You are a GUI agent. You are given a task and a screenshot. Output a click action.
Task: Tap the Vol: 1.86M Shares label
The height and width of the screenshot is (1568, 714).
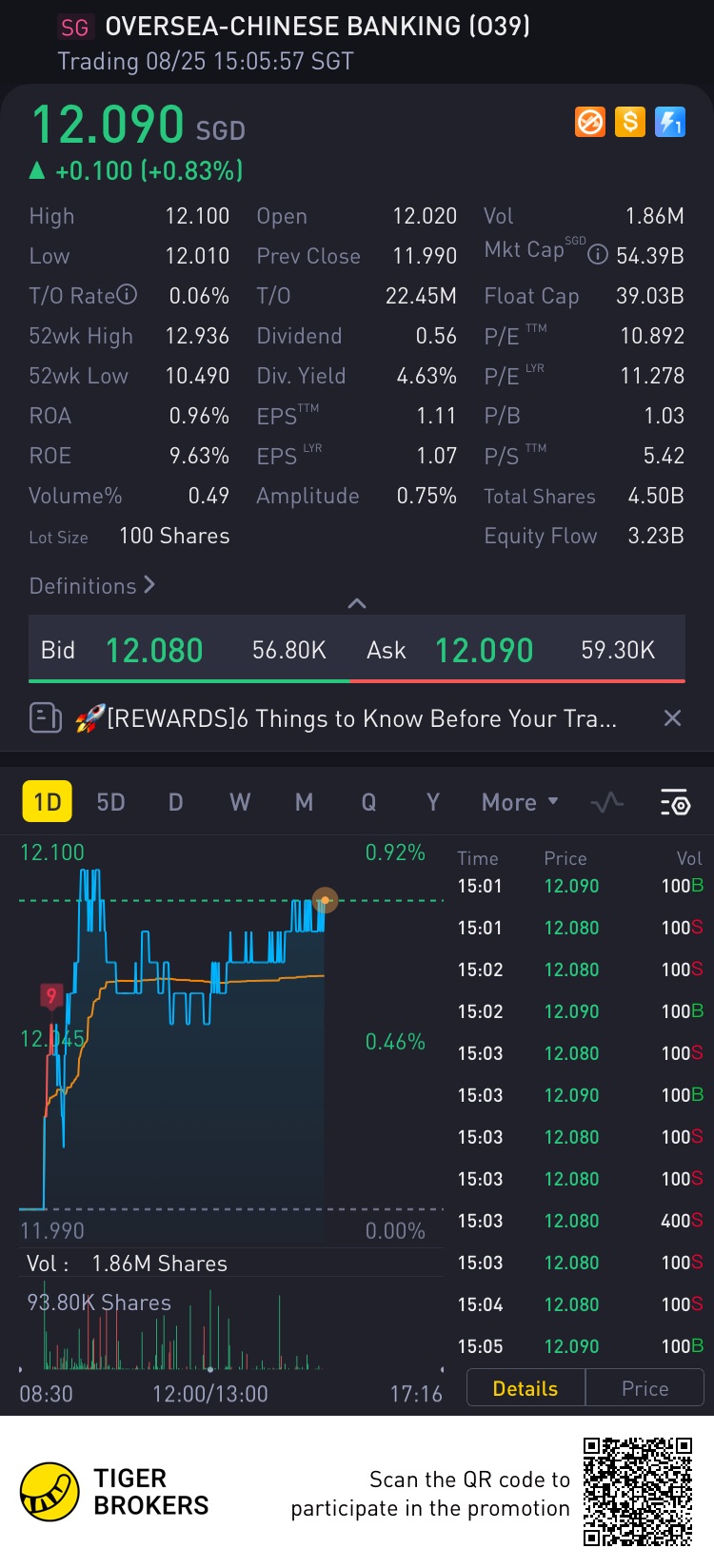[x=128, y=1264]
